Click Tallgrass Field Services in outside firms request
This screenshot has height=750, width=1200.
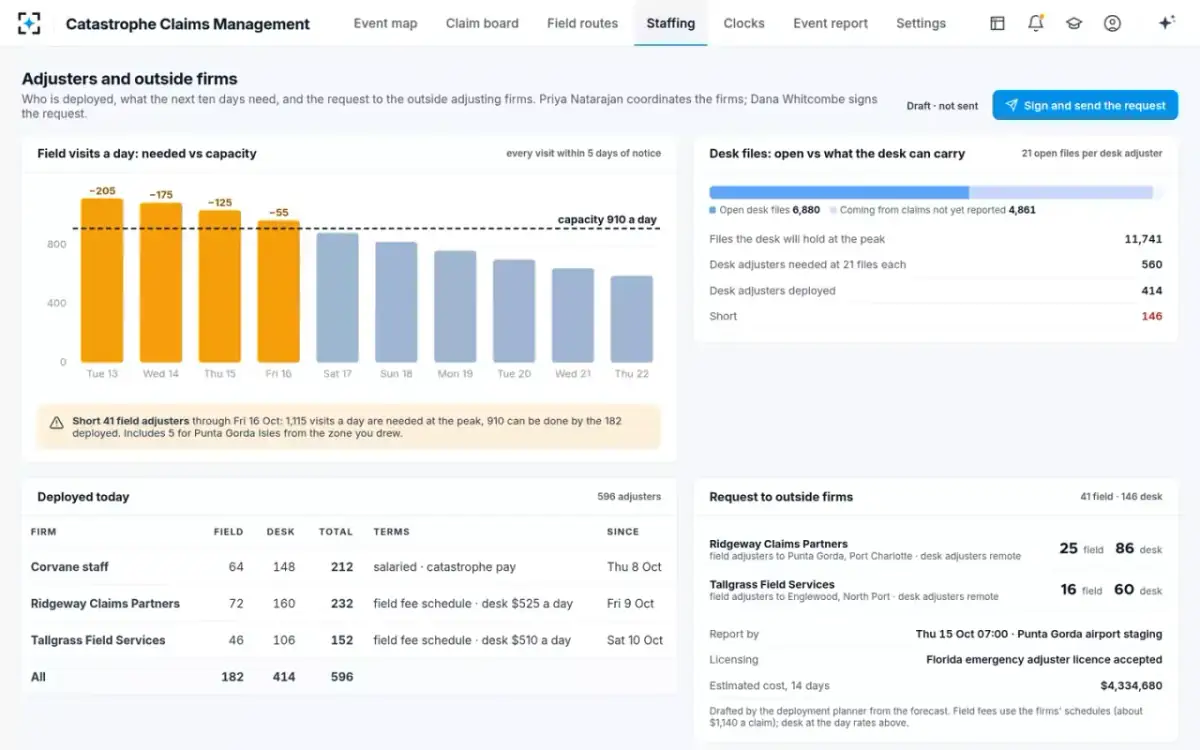pos(772,584)
